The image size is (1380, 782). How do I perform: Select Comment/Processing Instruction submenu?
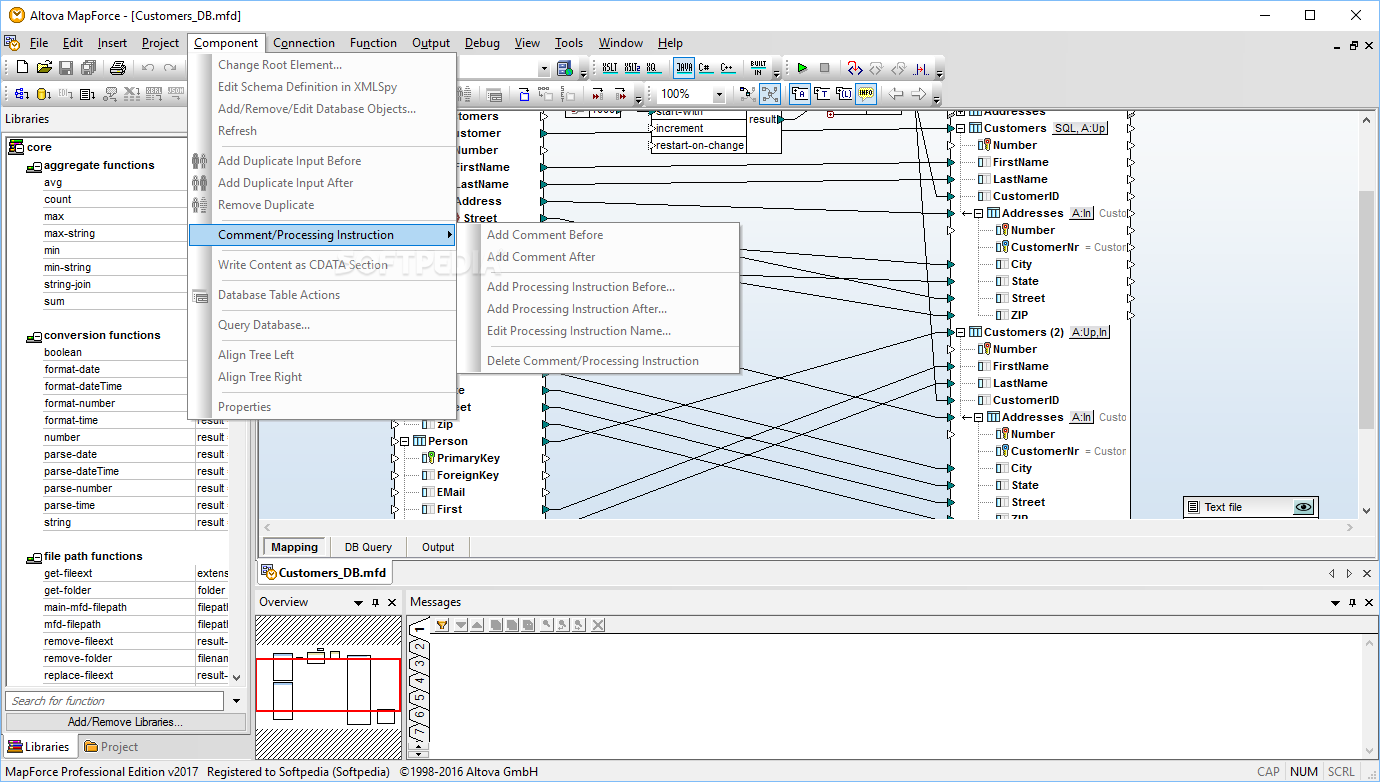pos(322,235)
